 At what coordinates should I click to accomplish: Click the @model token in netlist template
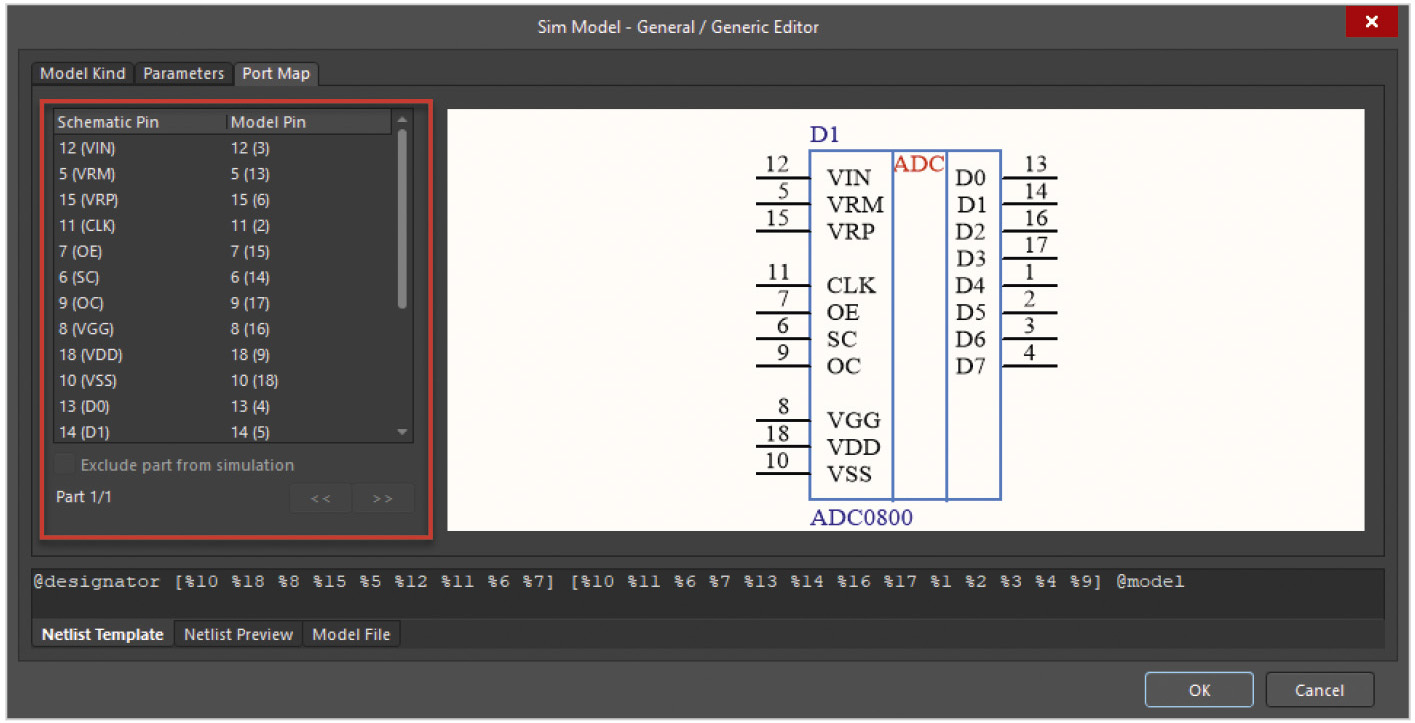(1150, 582)
